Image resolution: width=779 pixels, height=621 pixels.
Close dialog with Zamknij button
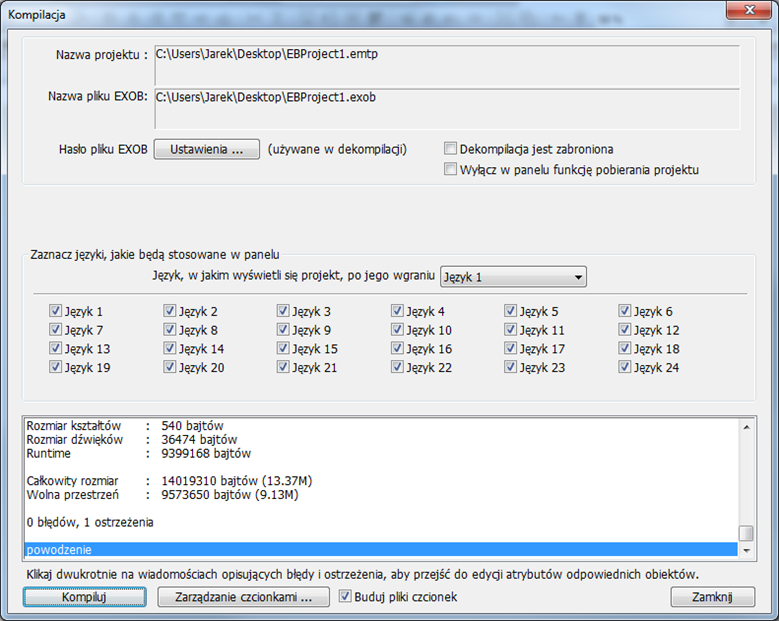[x=712, y=597]
